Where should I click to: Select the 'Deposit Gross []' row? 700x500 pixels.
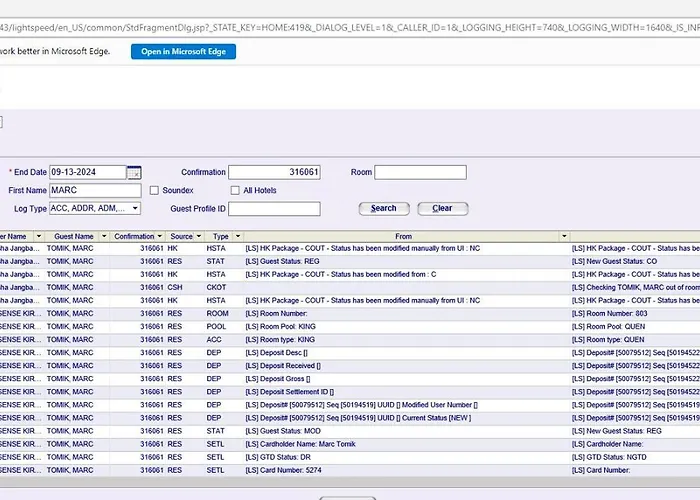coord(350,379)
